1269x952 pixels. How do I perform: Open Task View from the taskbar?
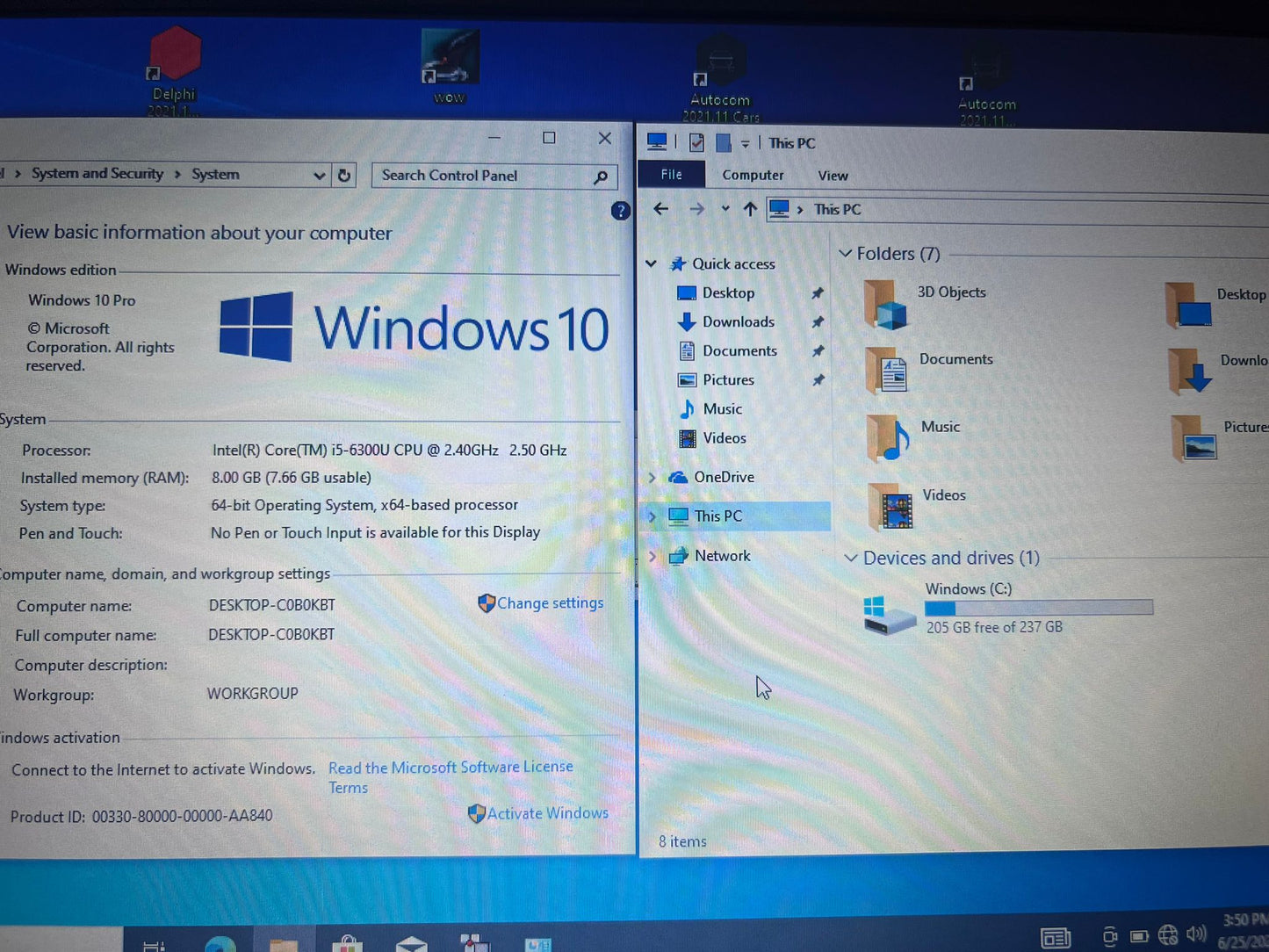click(154, 945)
